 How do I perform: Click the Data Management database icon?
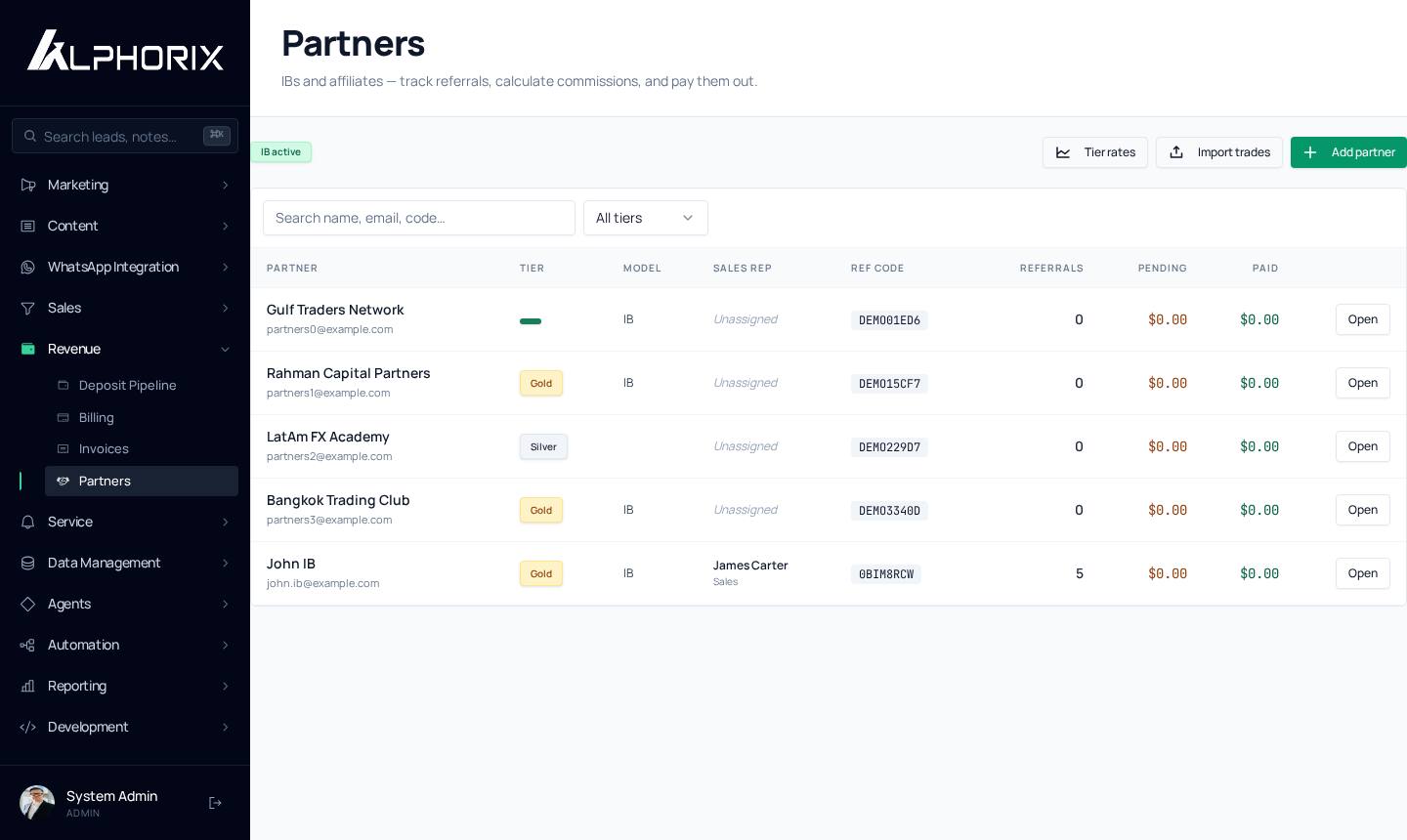pyautogui.click(x=28, y=563)
